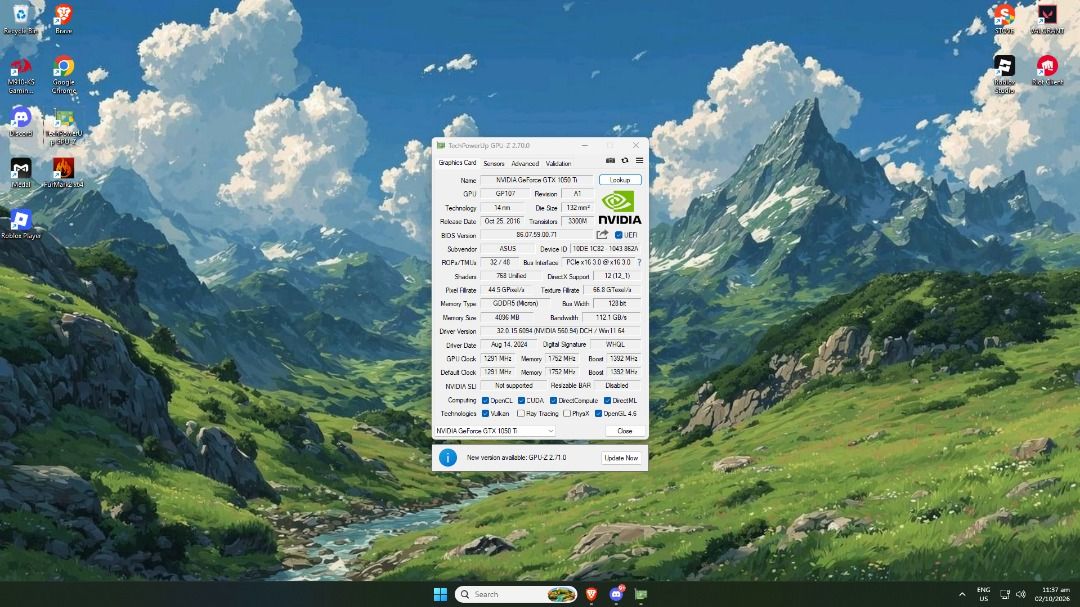Click Discord icon on the taskbar
The height and width of the screenshot is (607, 1080).
616,594
